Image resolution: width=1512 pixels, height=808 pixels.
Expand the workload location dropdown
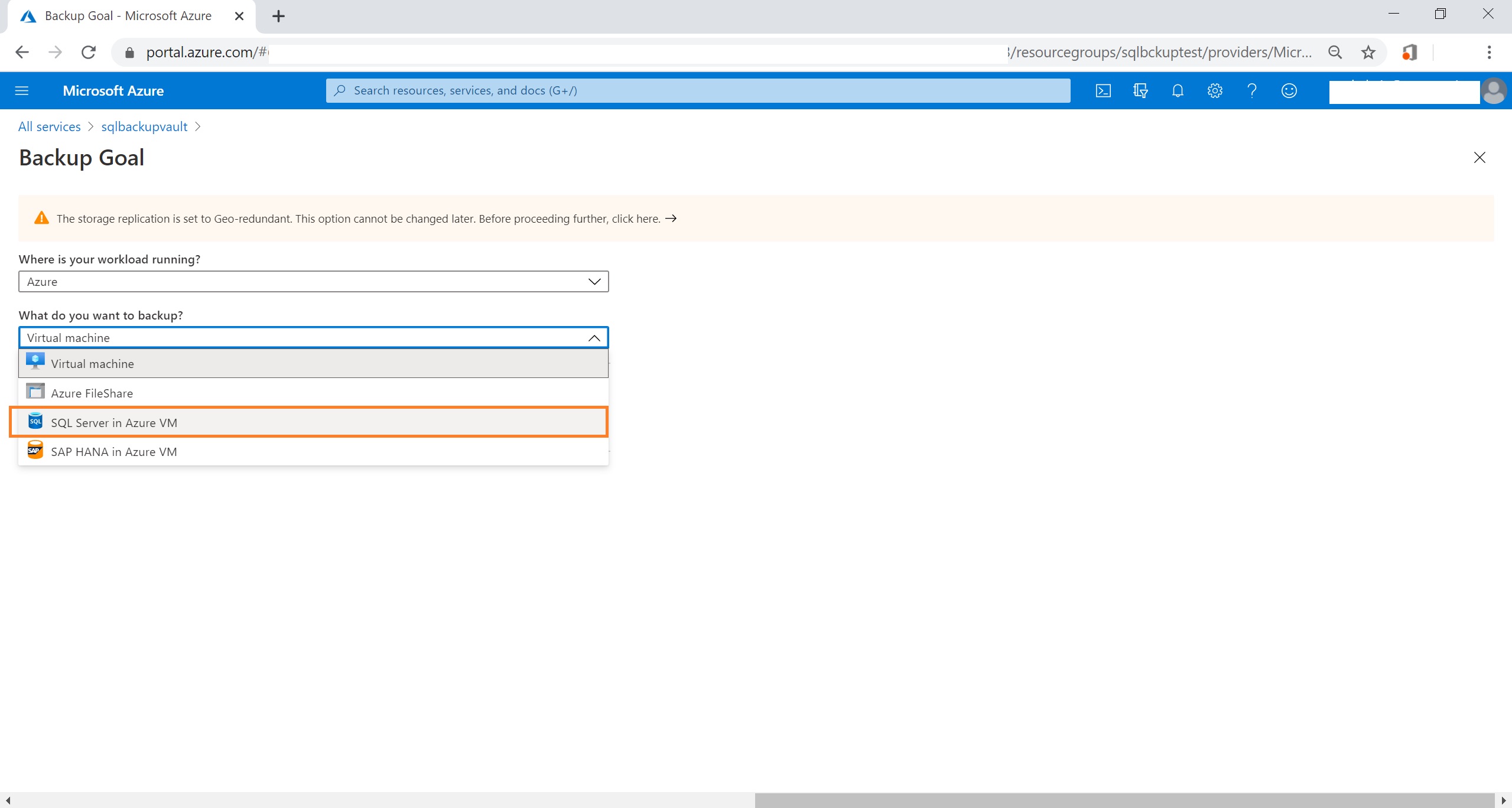click(595, 281)
